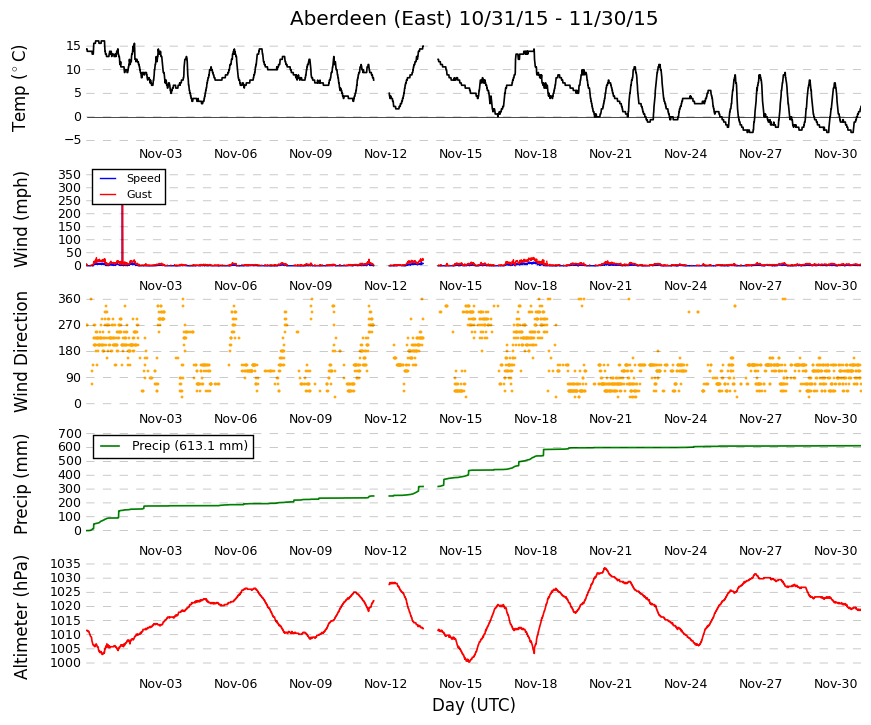Click the 1035 tick on altimeter axis
The width and height of the screenshot is (871, 725).
(66, 564)
